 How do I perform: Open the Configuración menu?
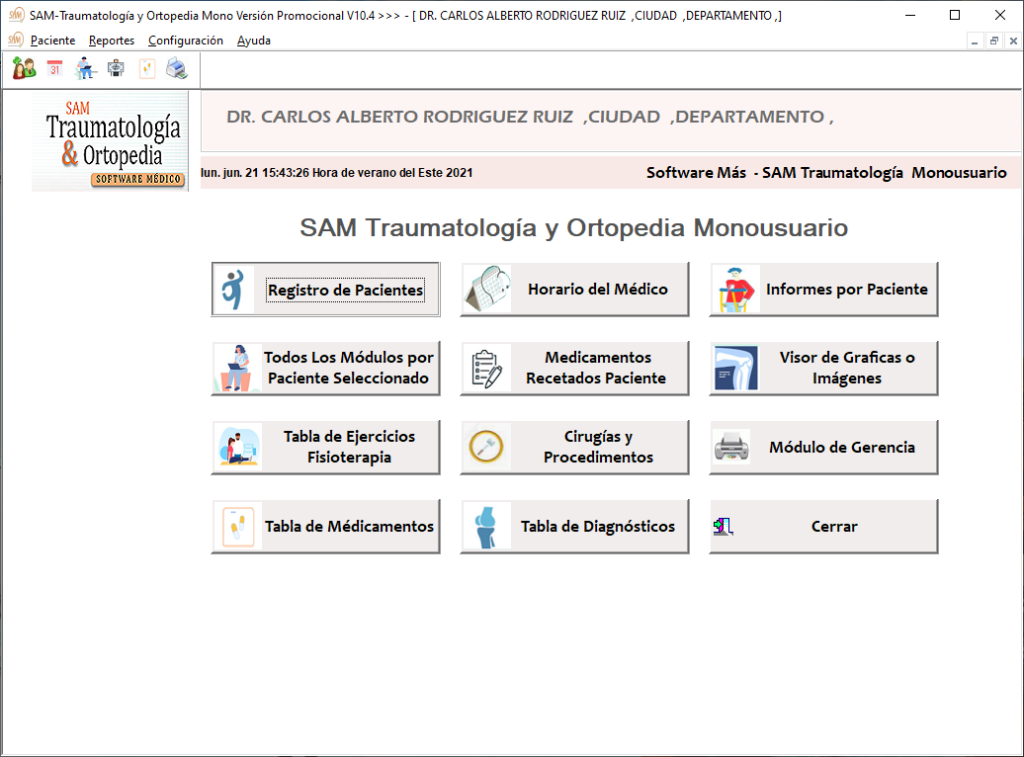click(185, 40)
